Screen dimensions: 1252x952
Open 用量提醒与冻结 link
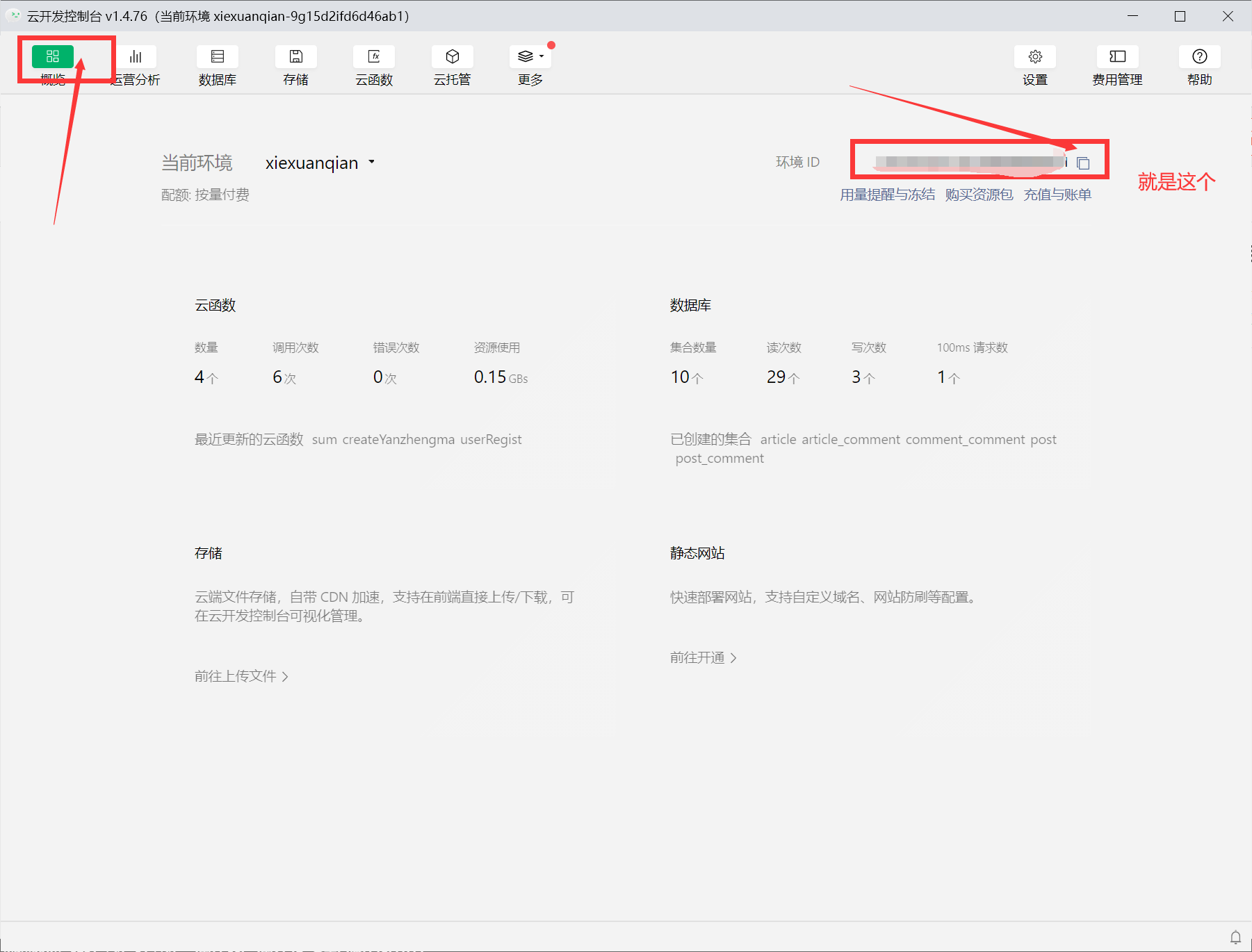pyautogui.click(x=888, y=195)
